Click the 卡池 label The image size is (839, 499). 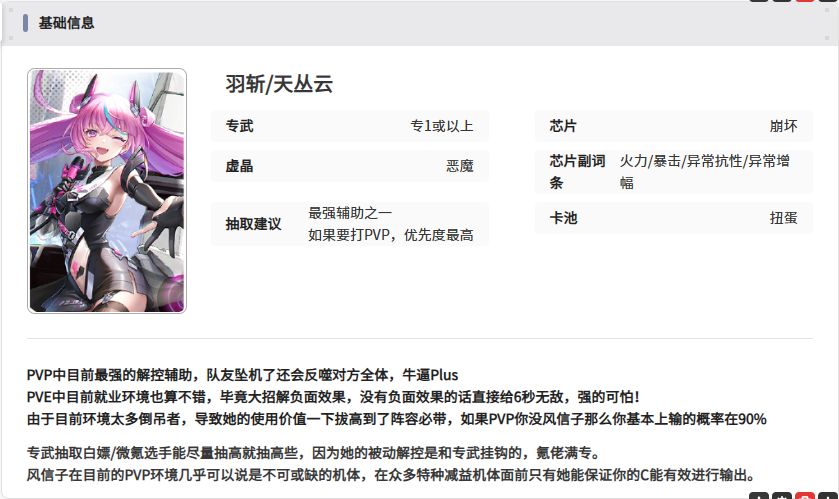(x=563, y=218)
